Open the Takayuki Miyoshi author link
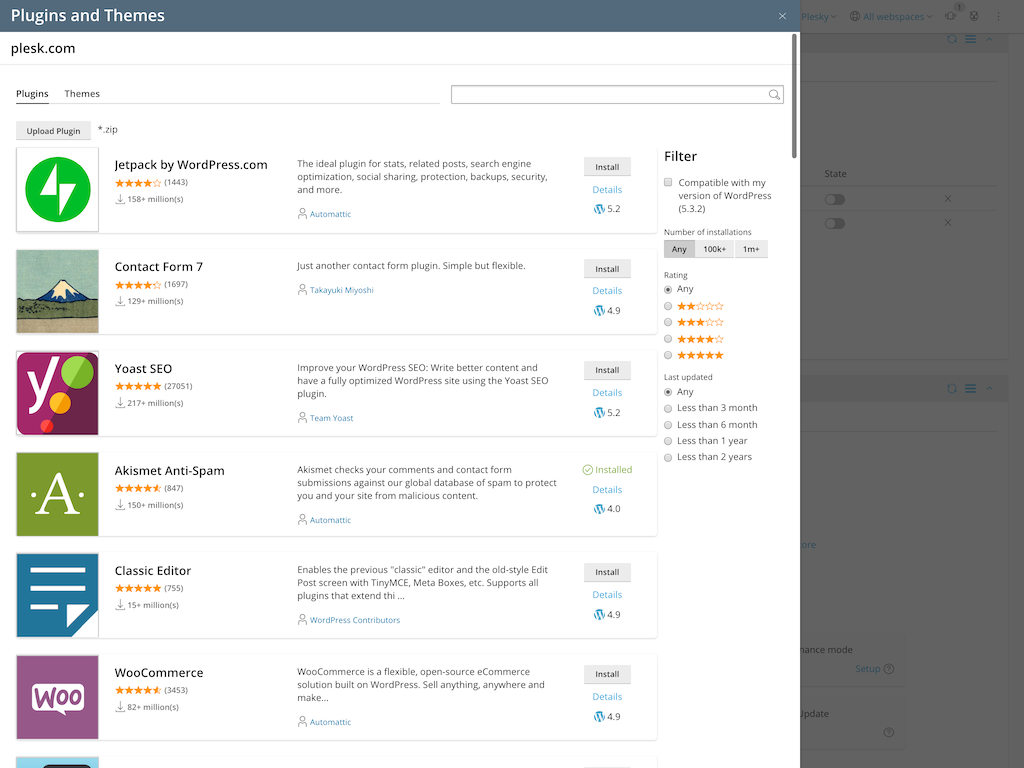The width and height of the screenshot is (1024, 768). 342,290
